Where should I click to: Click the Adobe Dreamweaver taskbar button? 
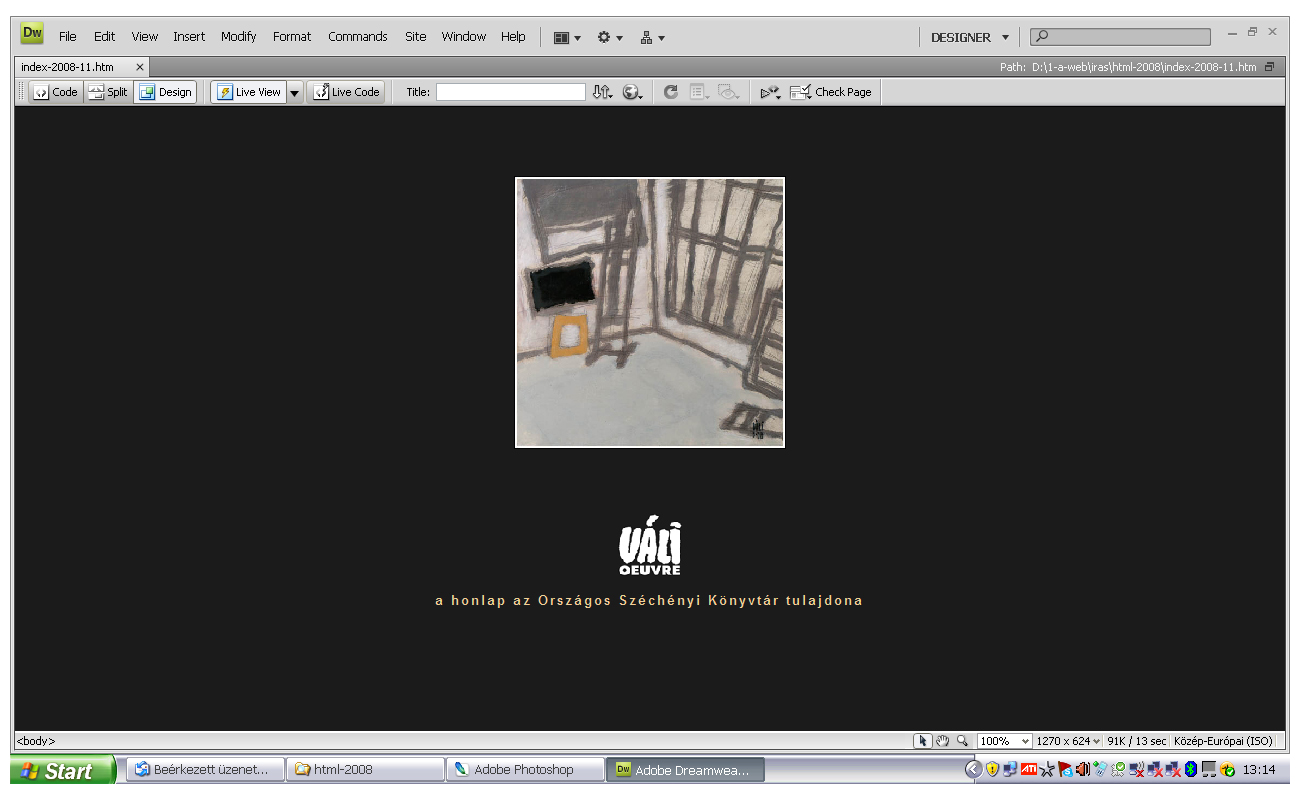point(687,770)
